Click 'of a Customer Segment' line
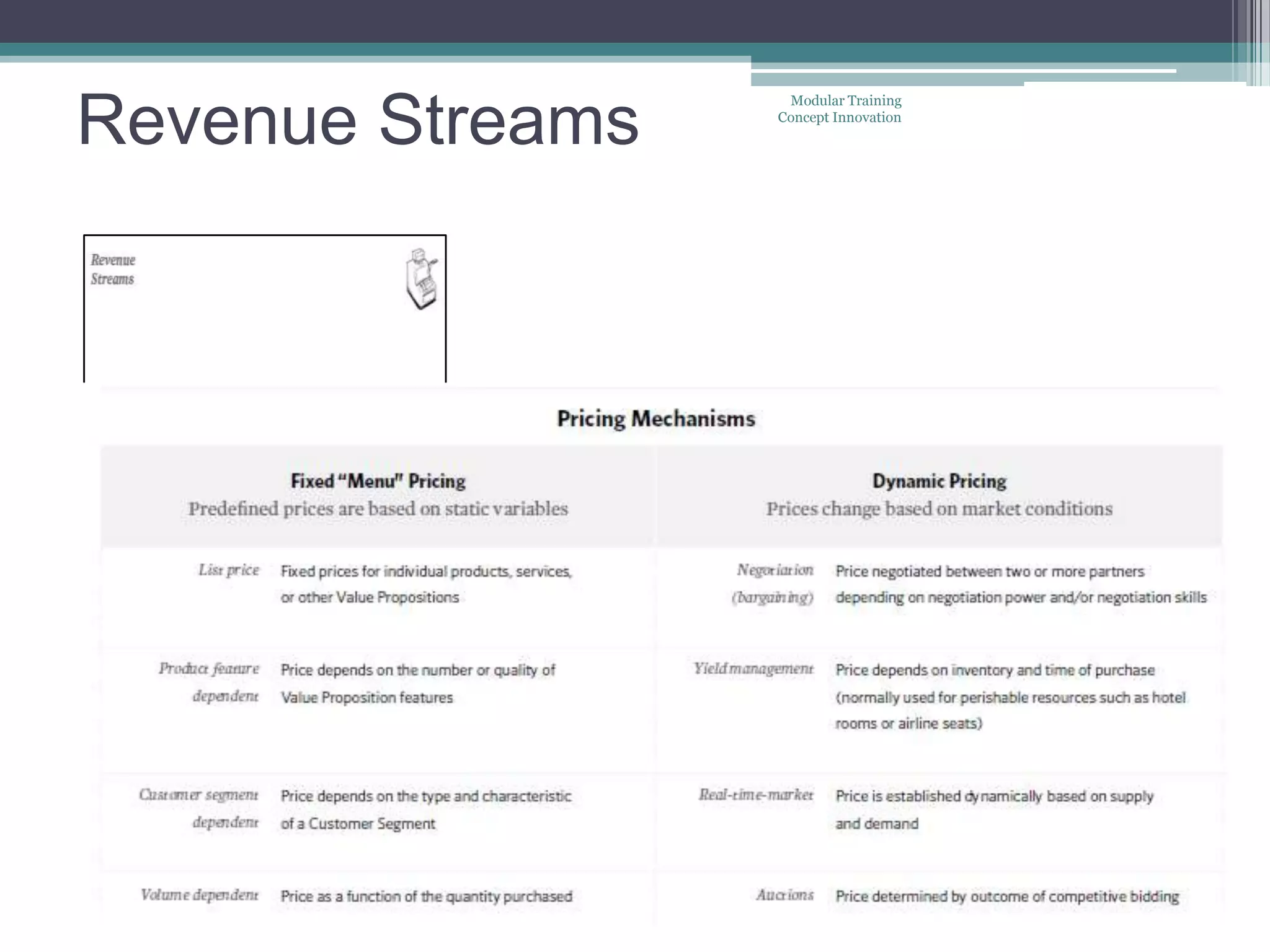The height and width of the screenshot is (952, 1270). [358, 824]
